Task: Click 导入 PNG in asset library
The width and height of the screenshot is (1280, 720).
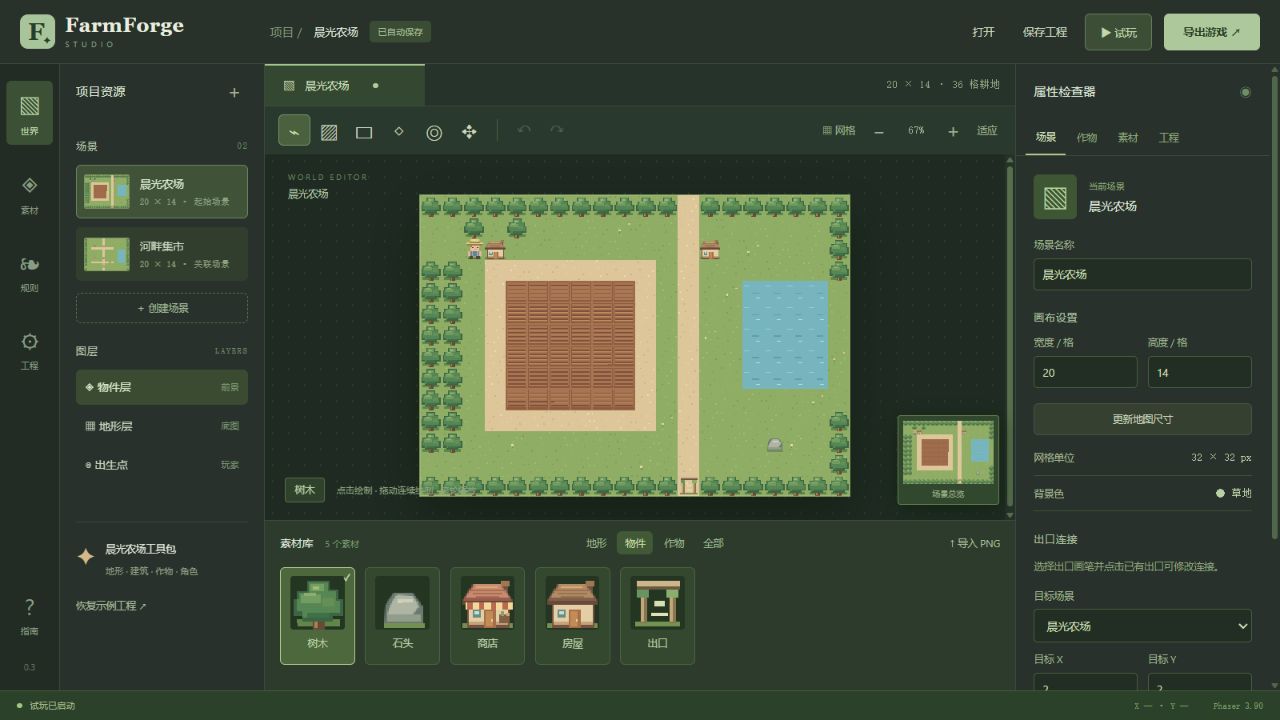Action: [975, 544]
